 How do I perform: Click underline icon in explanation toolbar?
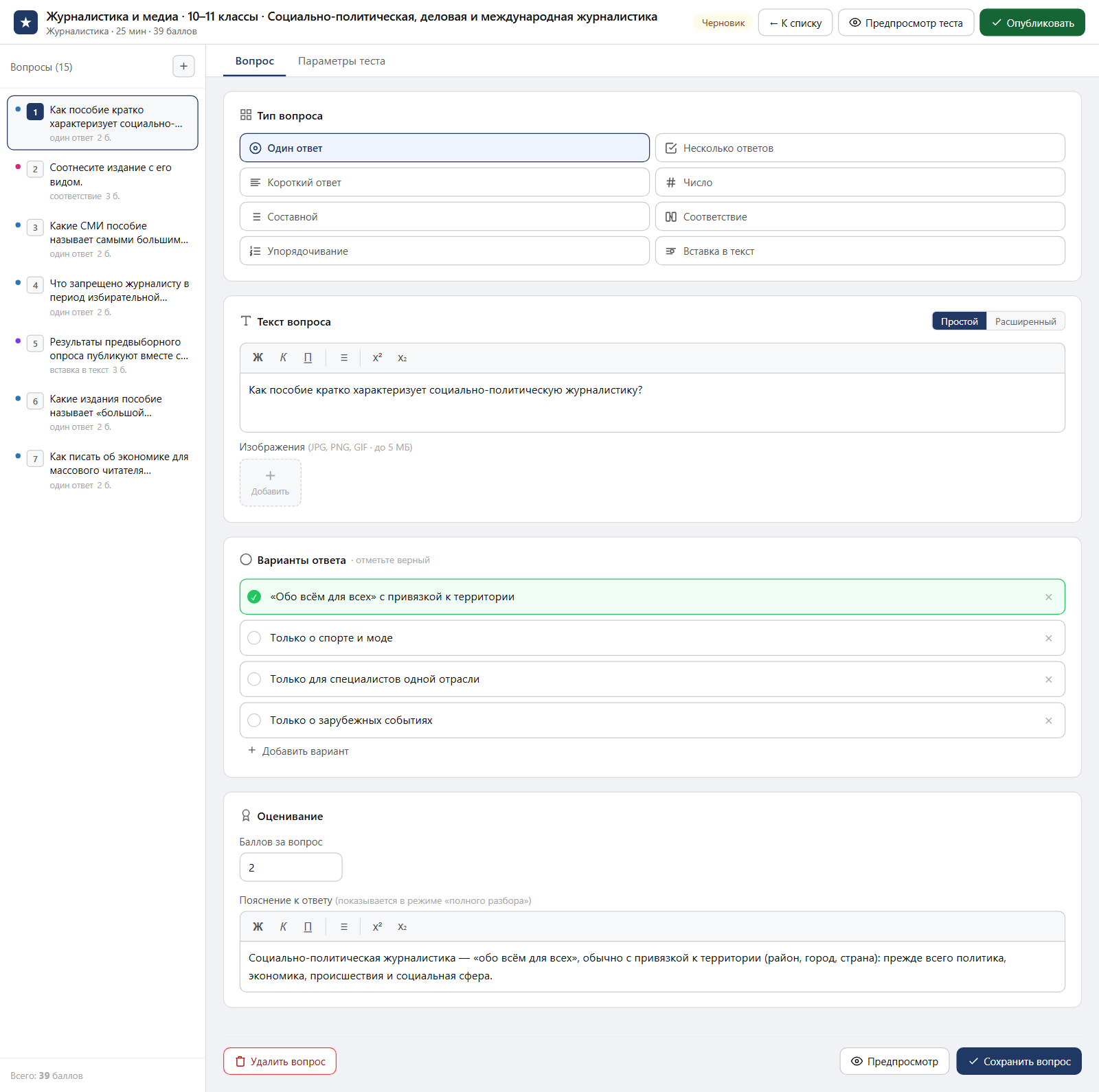click(x=308, y=926)
